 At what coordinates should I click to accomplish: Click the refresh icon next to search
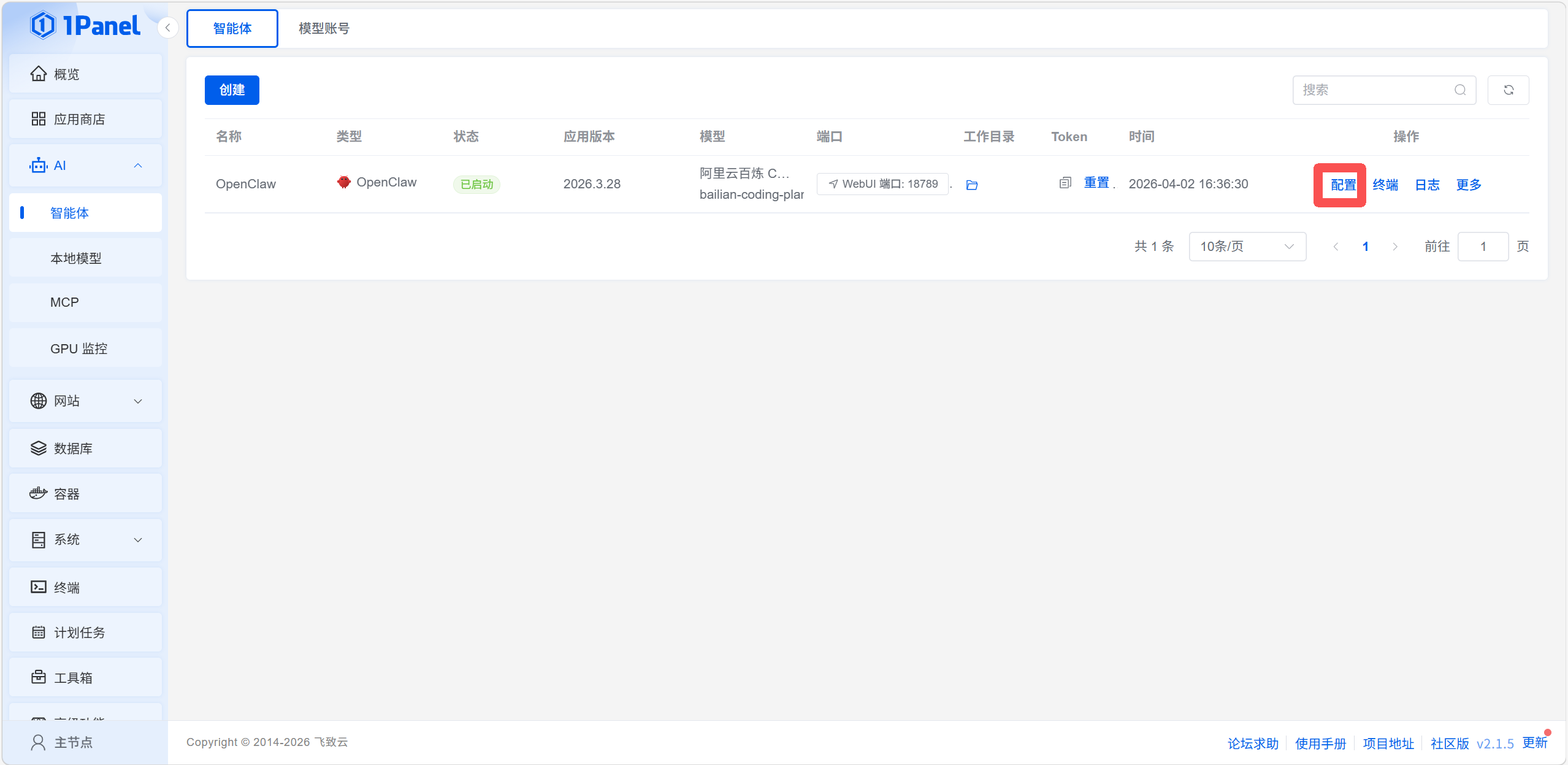click(x=1508, y=90)
